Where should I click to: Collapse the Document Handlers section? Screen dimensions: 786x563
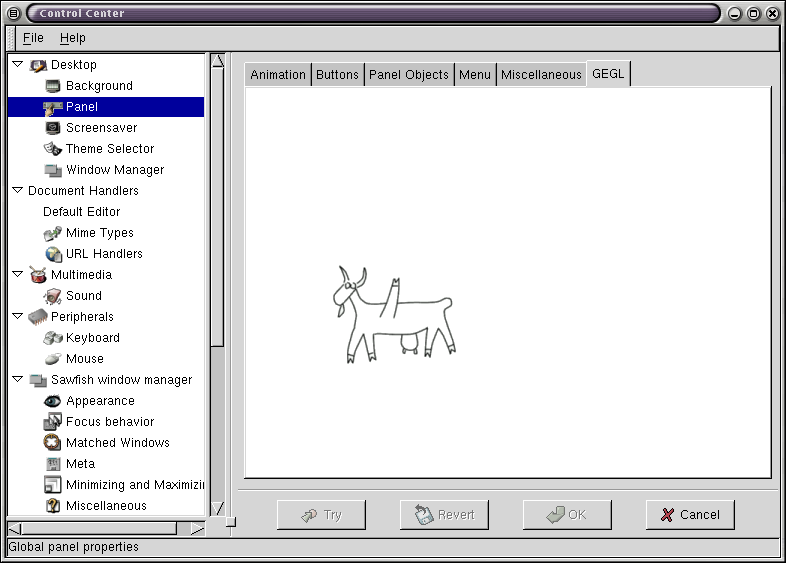[18, 190]
